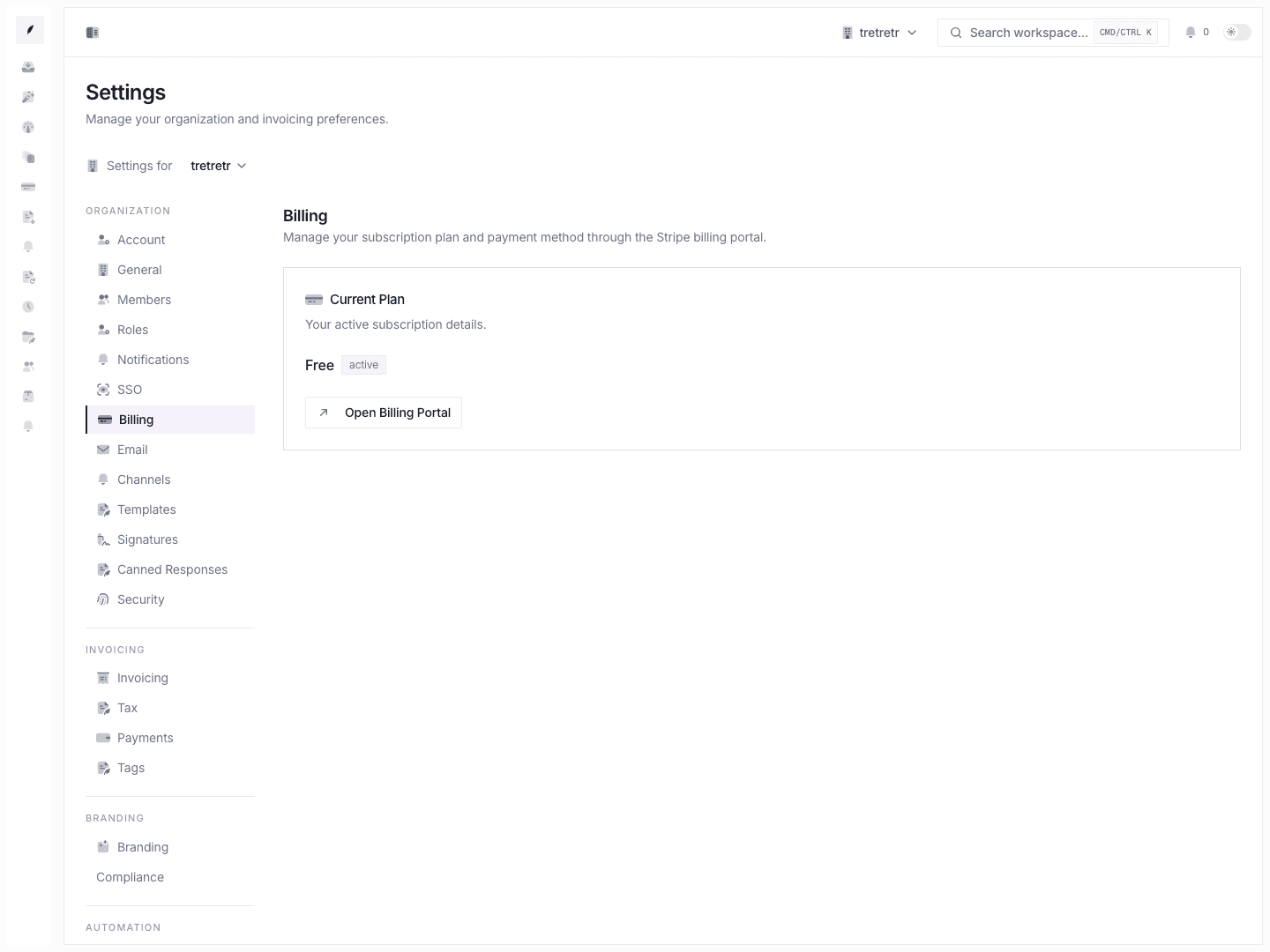Open the tretretr workspace dropdown in top bar
The image size is (1270, 952).
coord(879,33)
